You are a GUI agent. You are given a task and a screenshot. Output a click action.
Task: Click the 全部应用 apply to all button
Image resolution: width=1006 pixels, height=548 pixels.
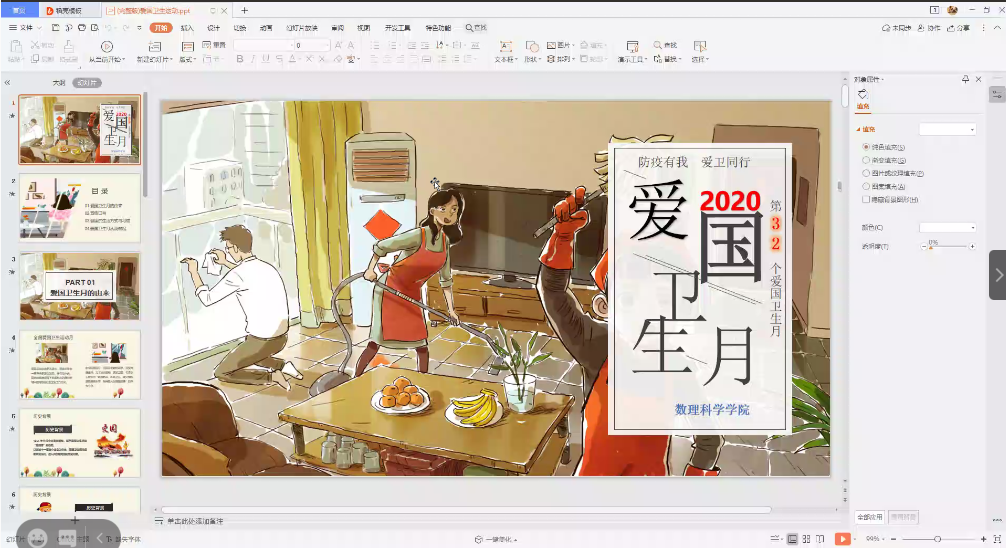click(869, 517)
